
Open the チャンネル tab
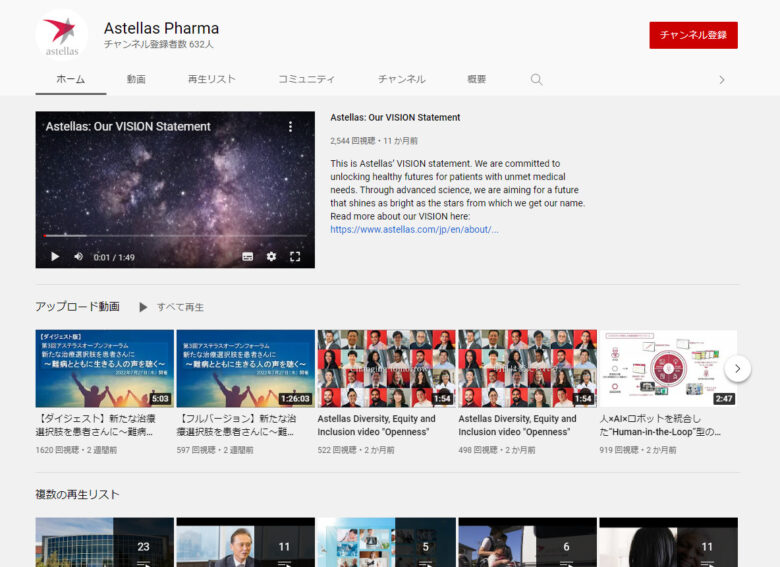(x=401, y=79)
